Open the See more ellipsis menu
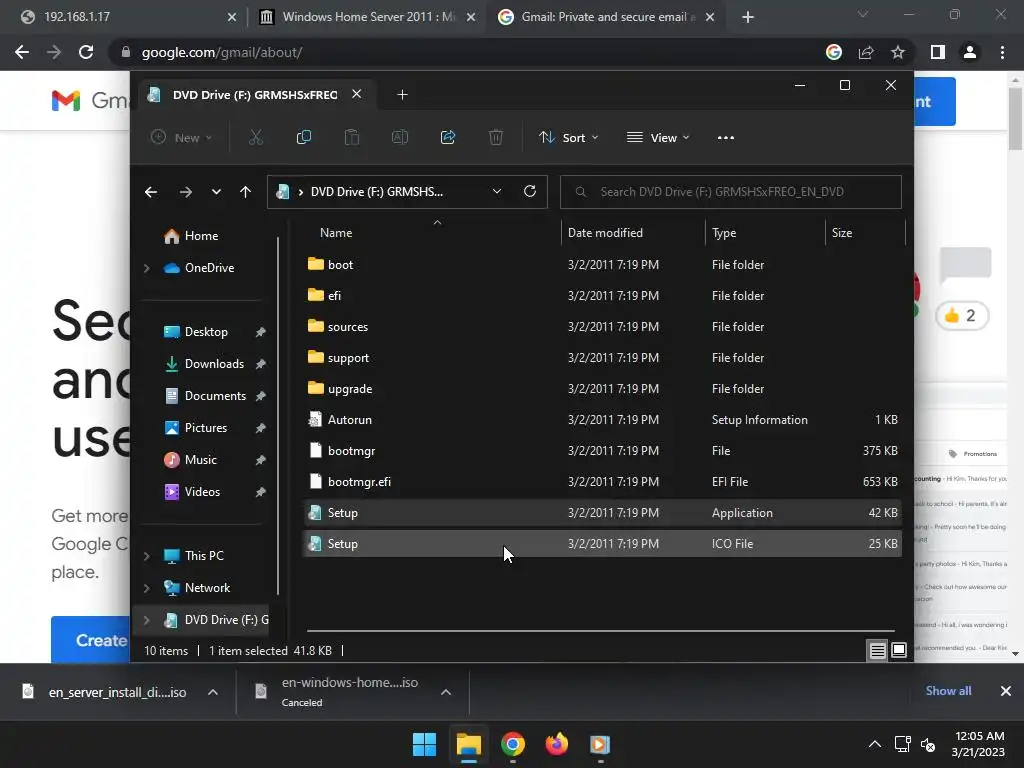The image size is (1024, 768). (726, 138)
